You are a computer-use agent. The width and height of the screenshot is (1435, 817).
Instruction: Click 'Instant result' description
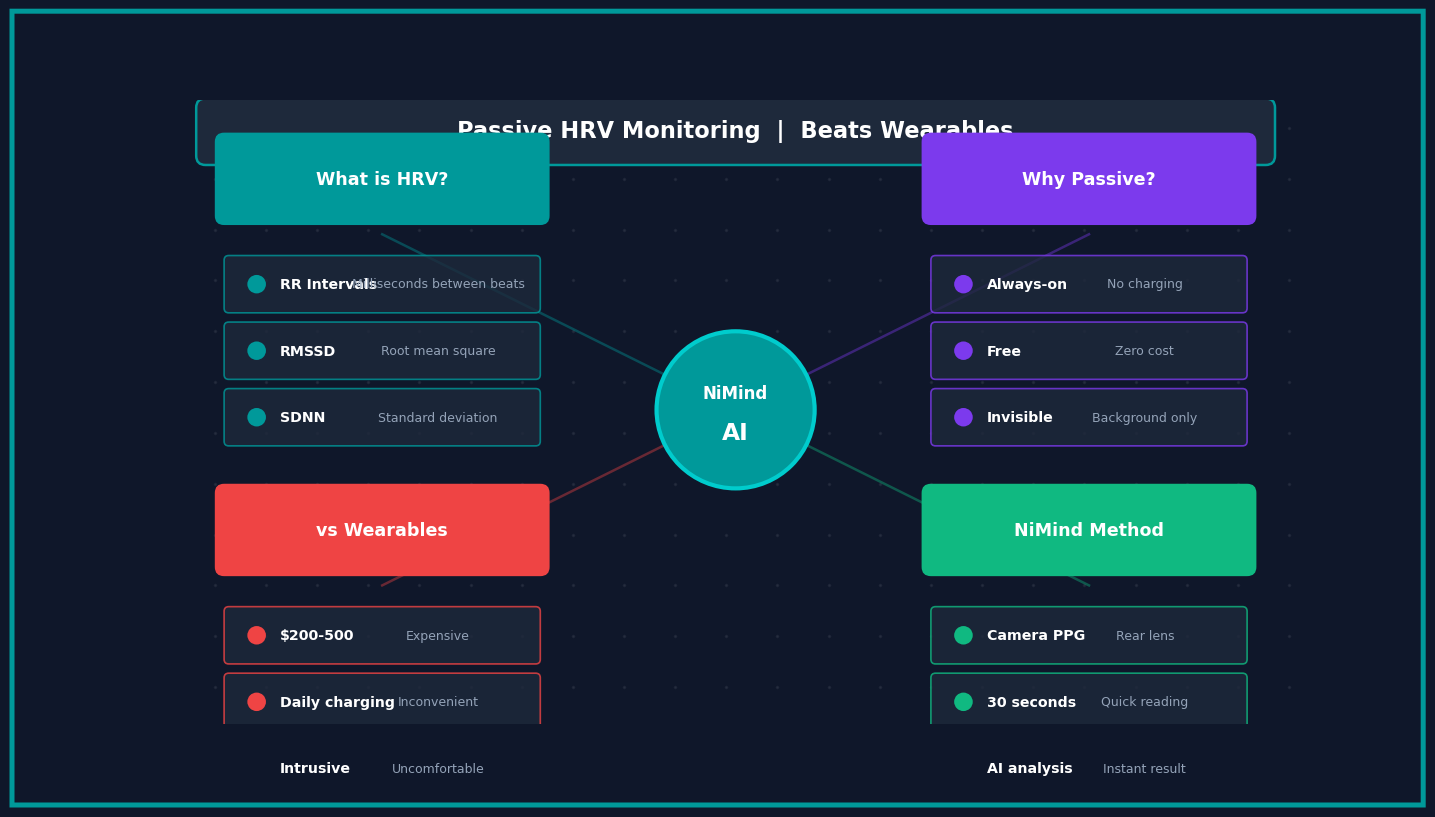[1144, 769]
